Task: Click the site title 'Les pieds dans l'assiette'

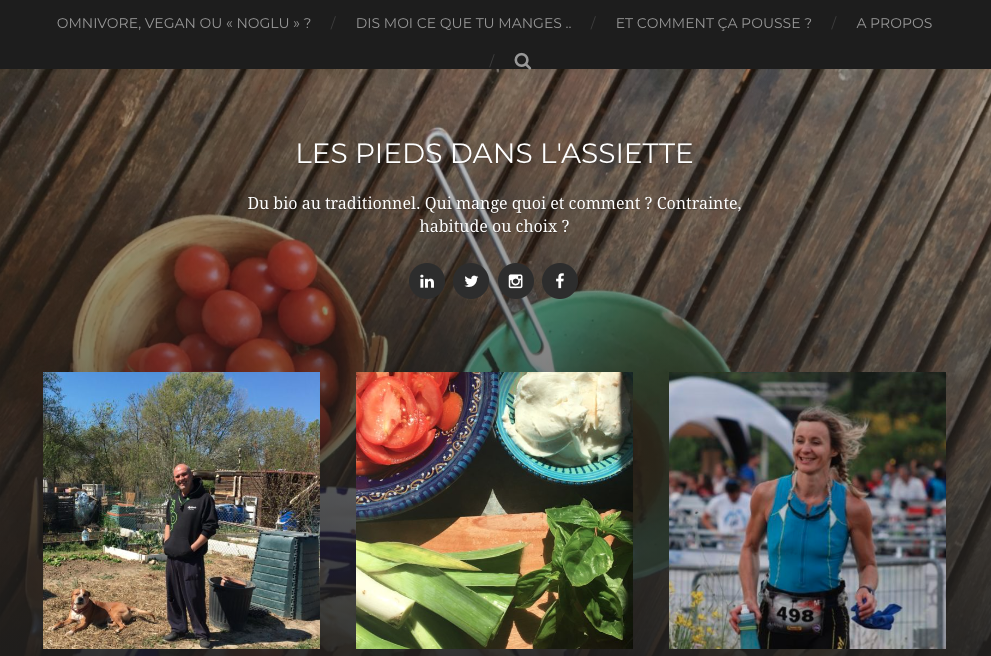Action: pyautogui.click(x=494, y=154)
